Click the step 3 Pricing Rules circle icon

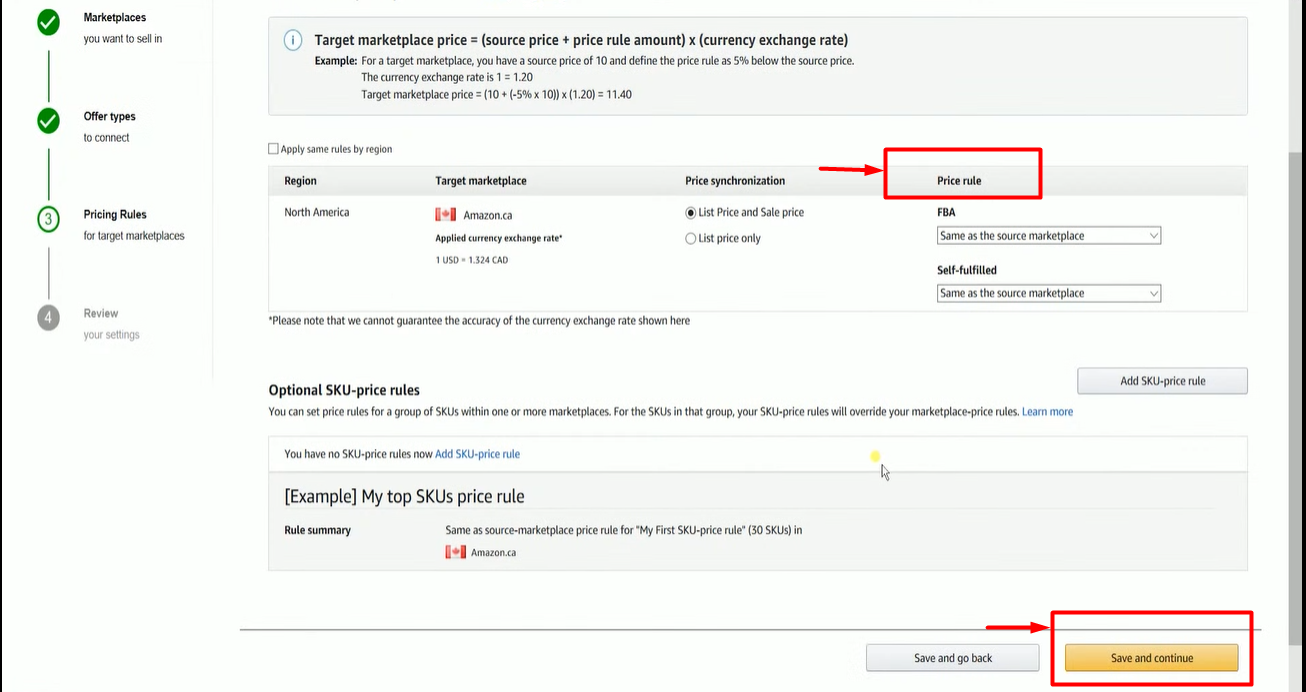pyautogui.click(x=48, y=219)
